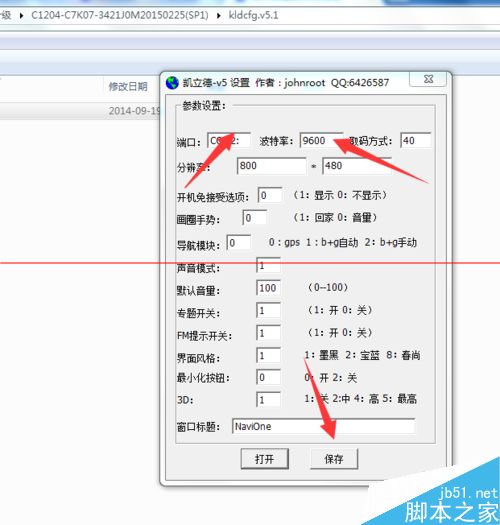500x525 pixels.
Task: Click the 导航模块 value field
Action: click(x=239, y=243)
